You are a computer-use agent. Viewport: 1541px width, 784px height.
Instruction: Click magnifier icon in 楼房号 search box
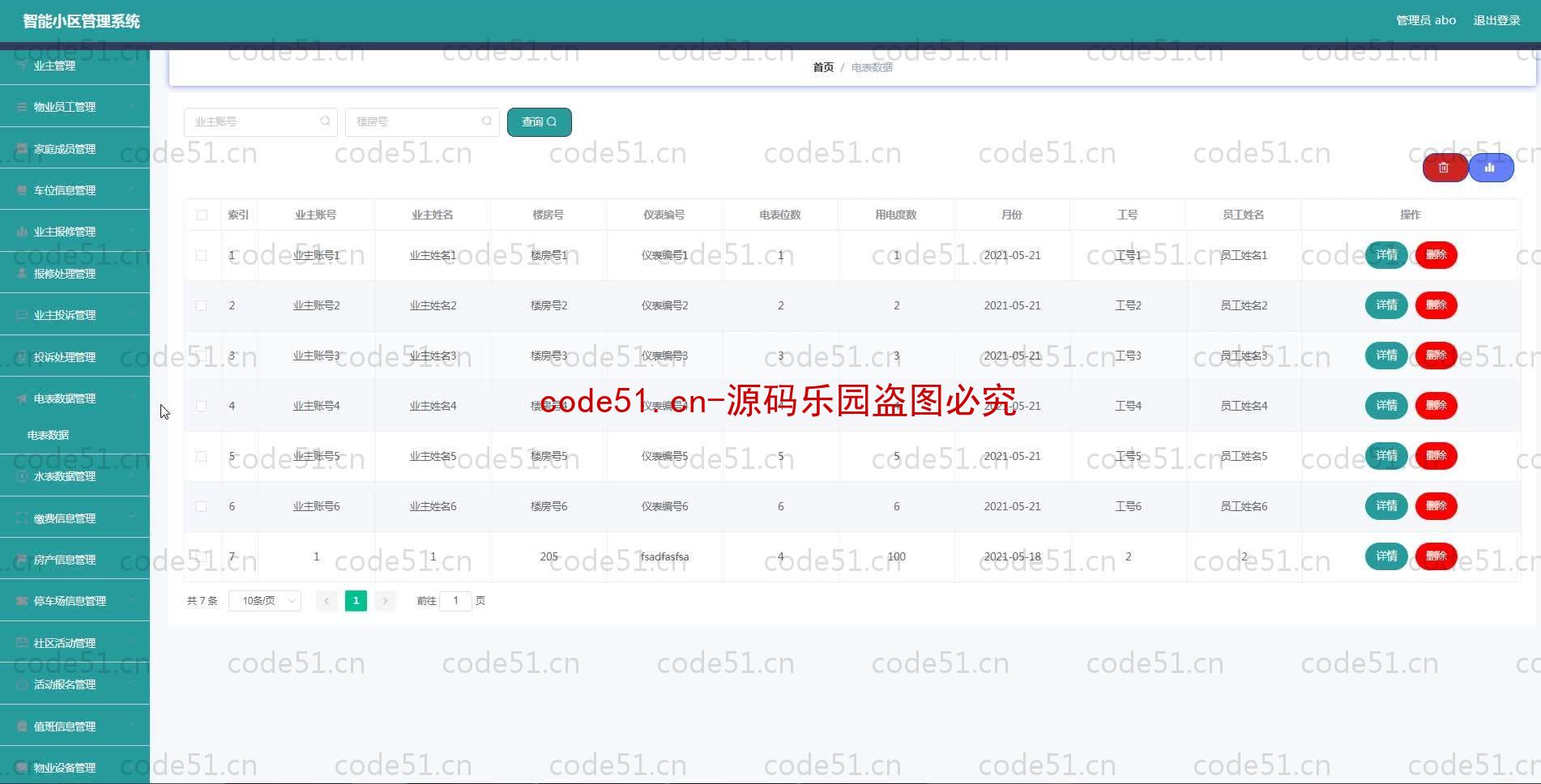(x=486, y=121)
